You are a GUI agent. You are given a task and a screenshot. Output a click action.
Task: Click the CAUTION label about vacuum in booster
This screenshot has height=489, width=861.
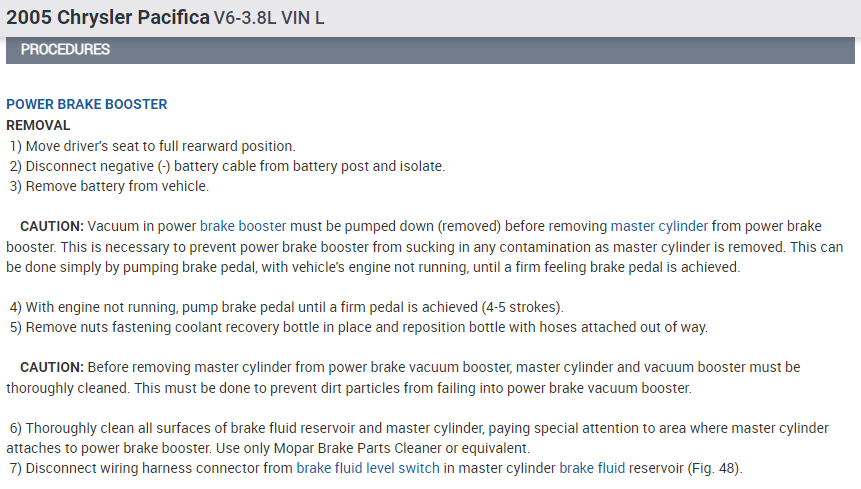[52, 226]
